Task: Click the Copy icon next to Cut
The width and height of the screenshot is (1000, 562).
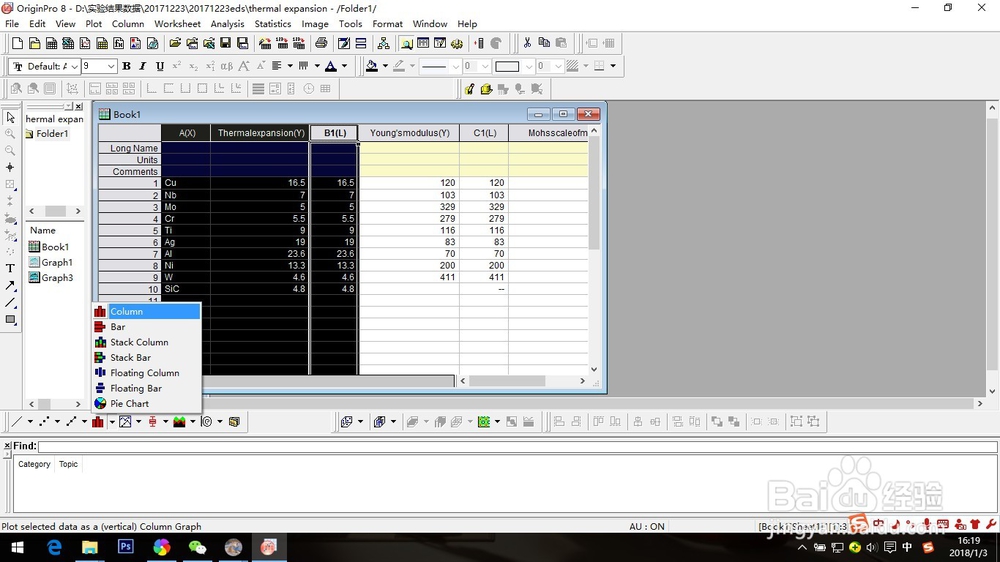Action: pos(544,43)
